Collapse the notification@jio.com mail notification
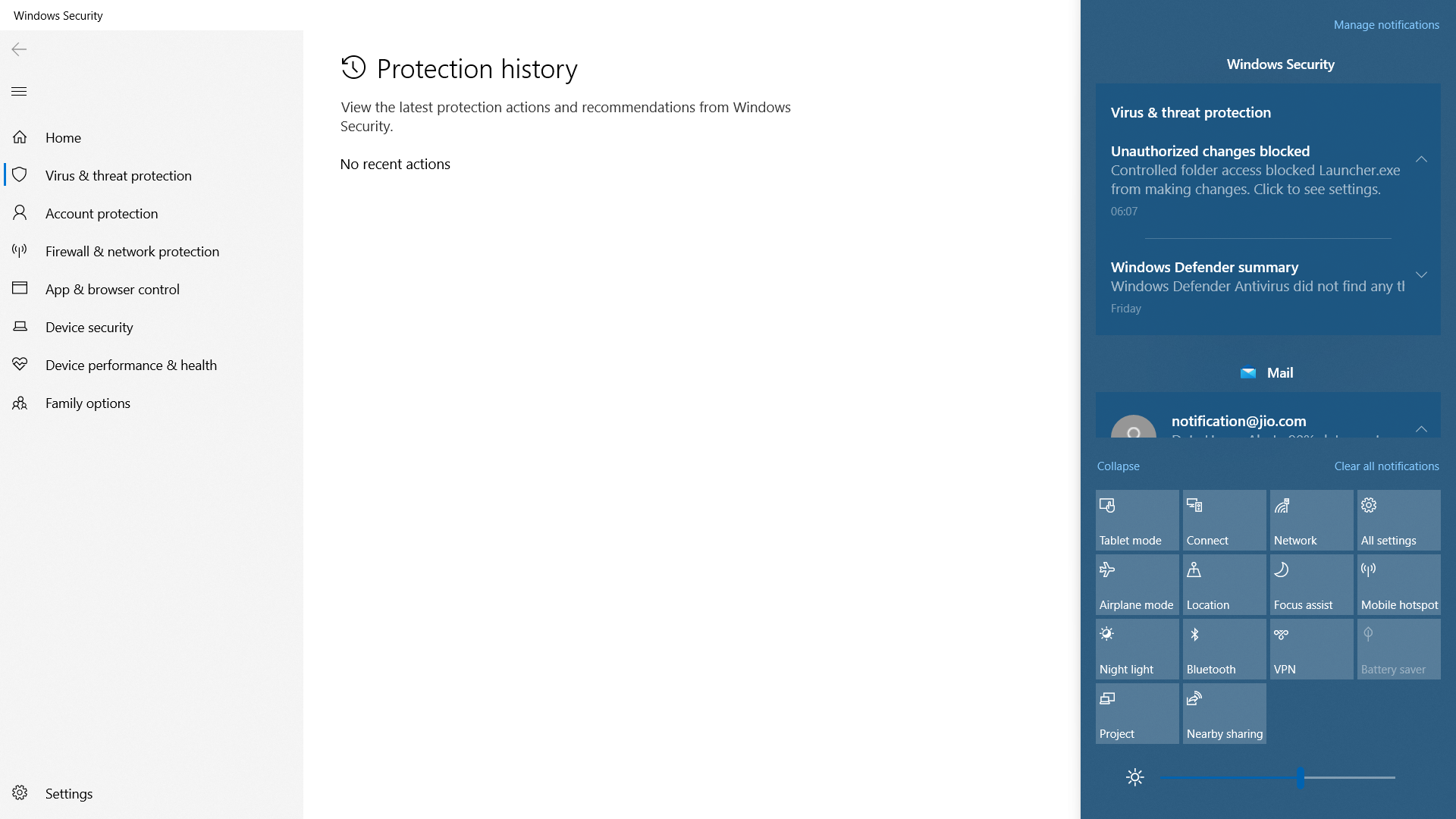Image resolution: width=1456 pixels, height=819 pixels. 1421,429
